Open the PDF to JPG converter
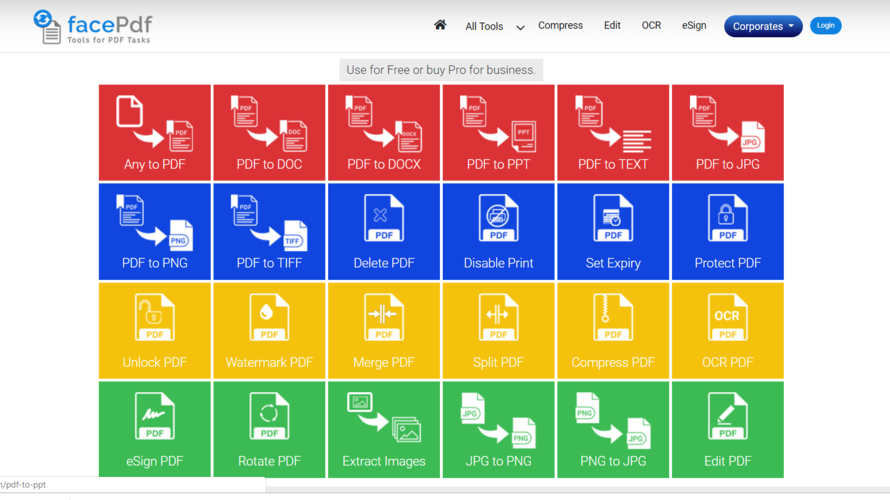 coord(727,133)
